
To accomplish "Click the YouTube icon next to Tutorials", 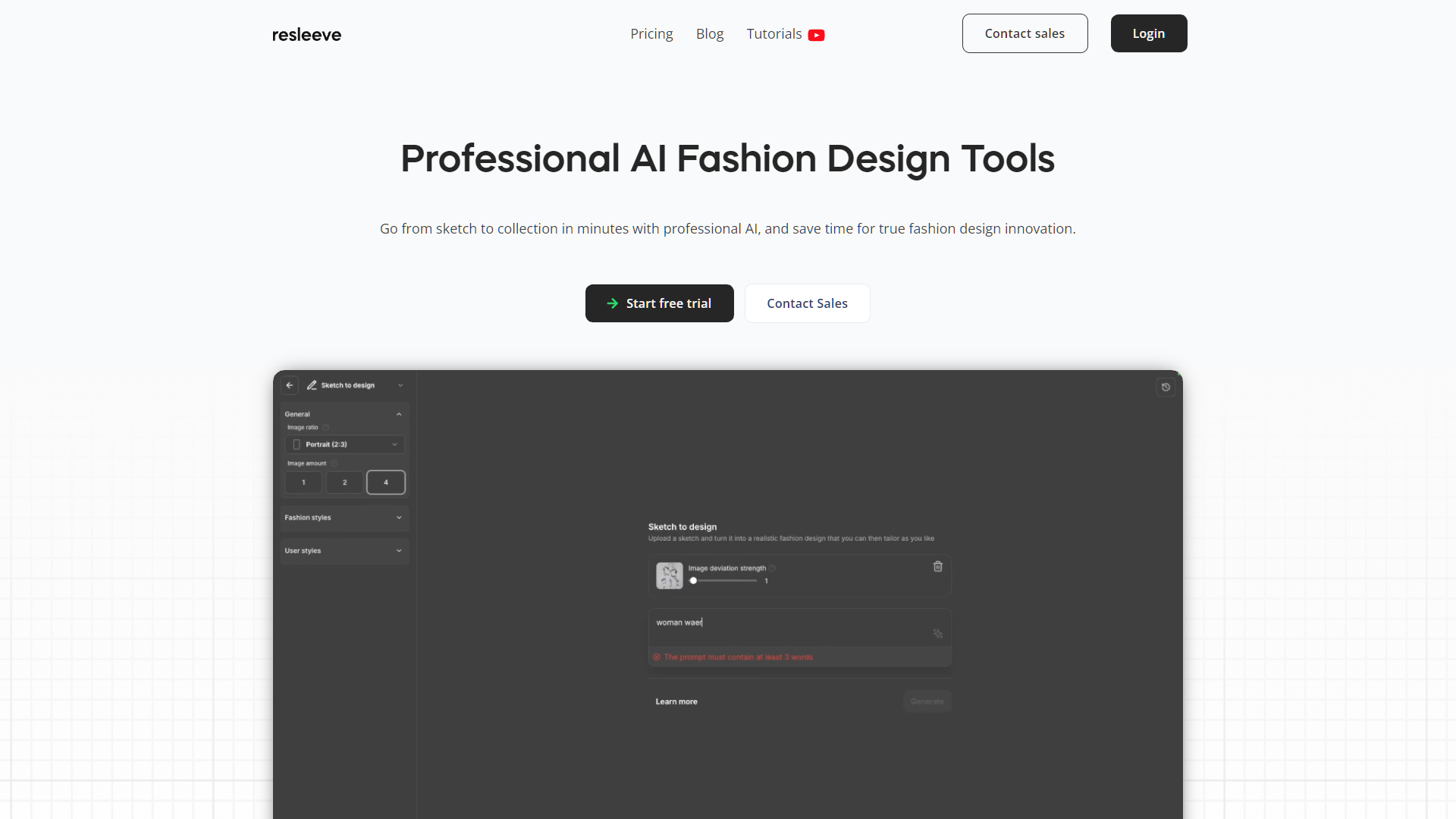I will (x=816, y=35).
